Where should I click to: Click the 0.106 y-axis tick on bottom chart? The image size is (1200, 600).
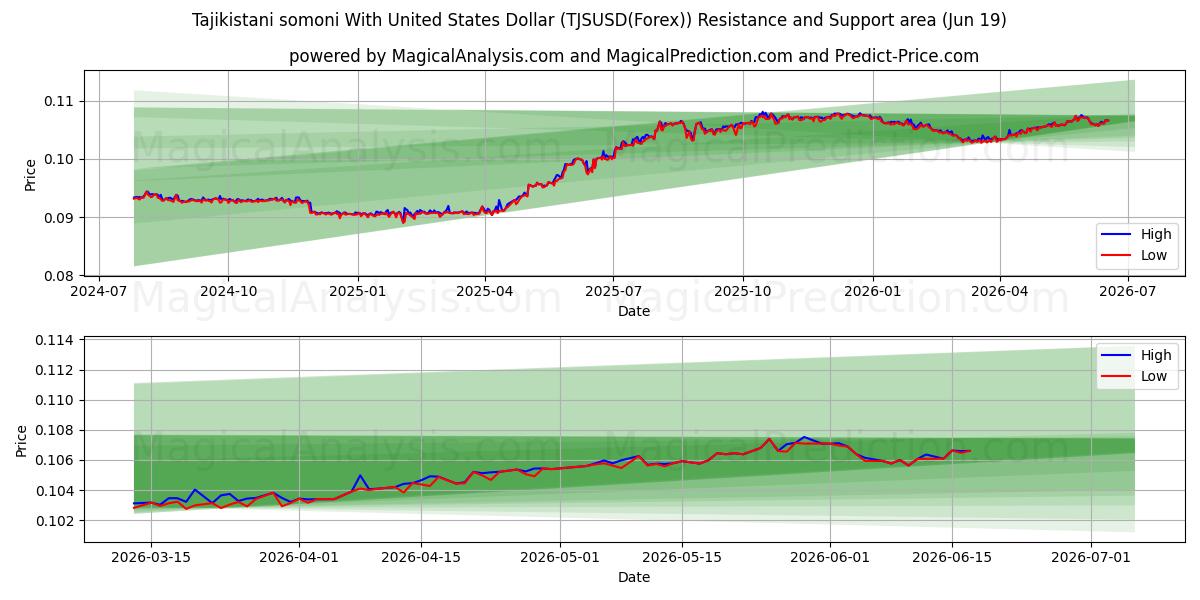click(57, 460)
